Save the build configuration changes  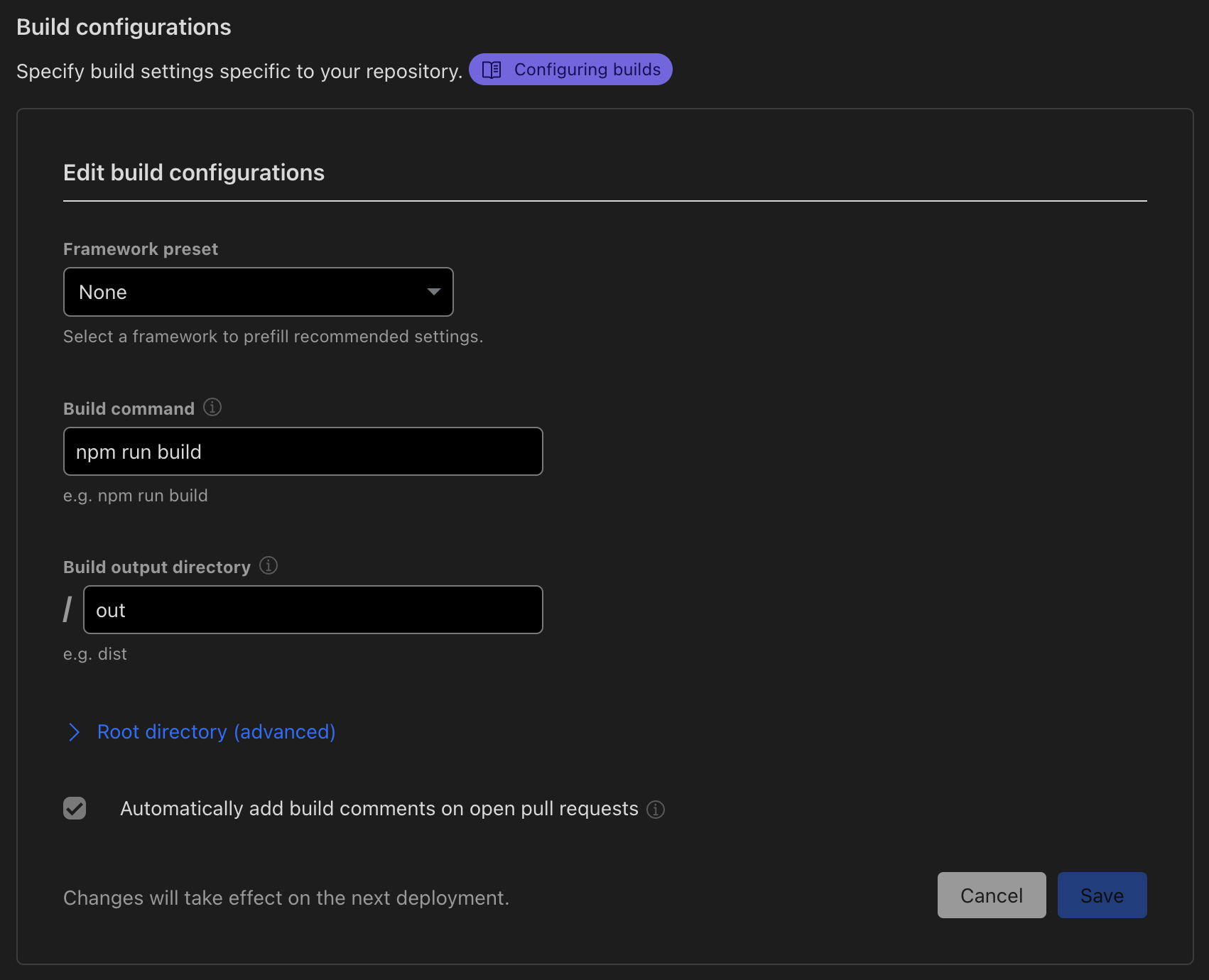tap(1102, 895)
